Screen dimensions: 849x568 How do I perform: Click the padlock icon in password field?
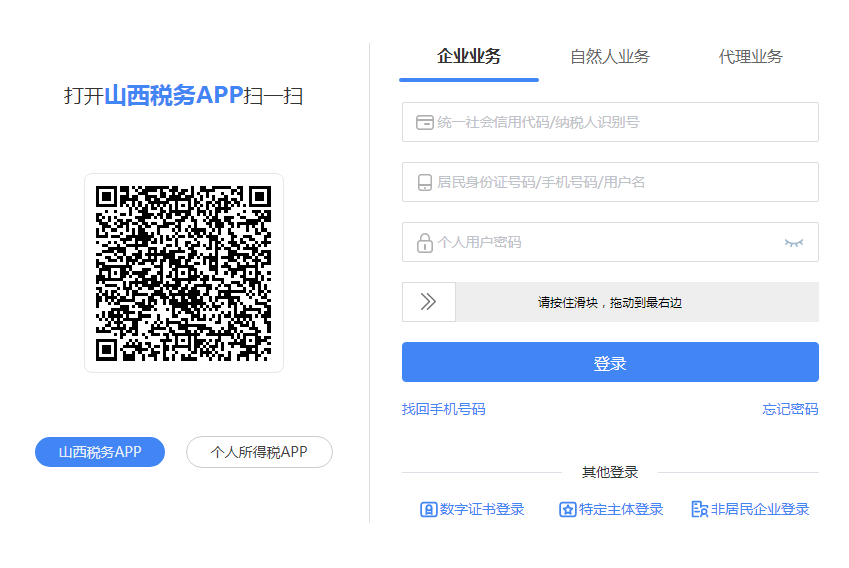[x=425, y=243]
